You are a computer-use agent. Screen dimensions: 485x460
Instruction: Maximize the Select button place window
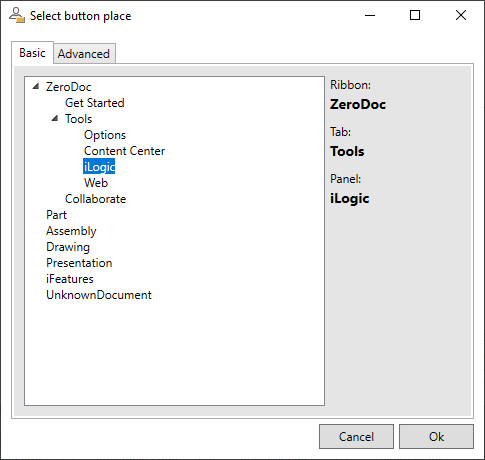click(x=415, y=15)
